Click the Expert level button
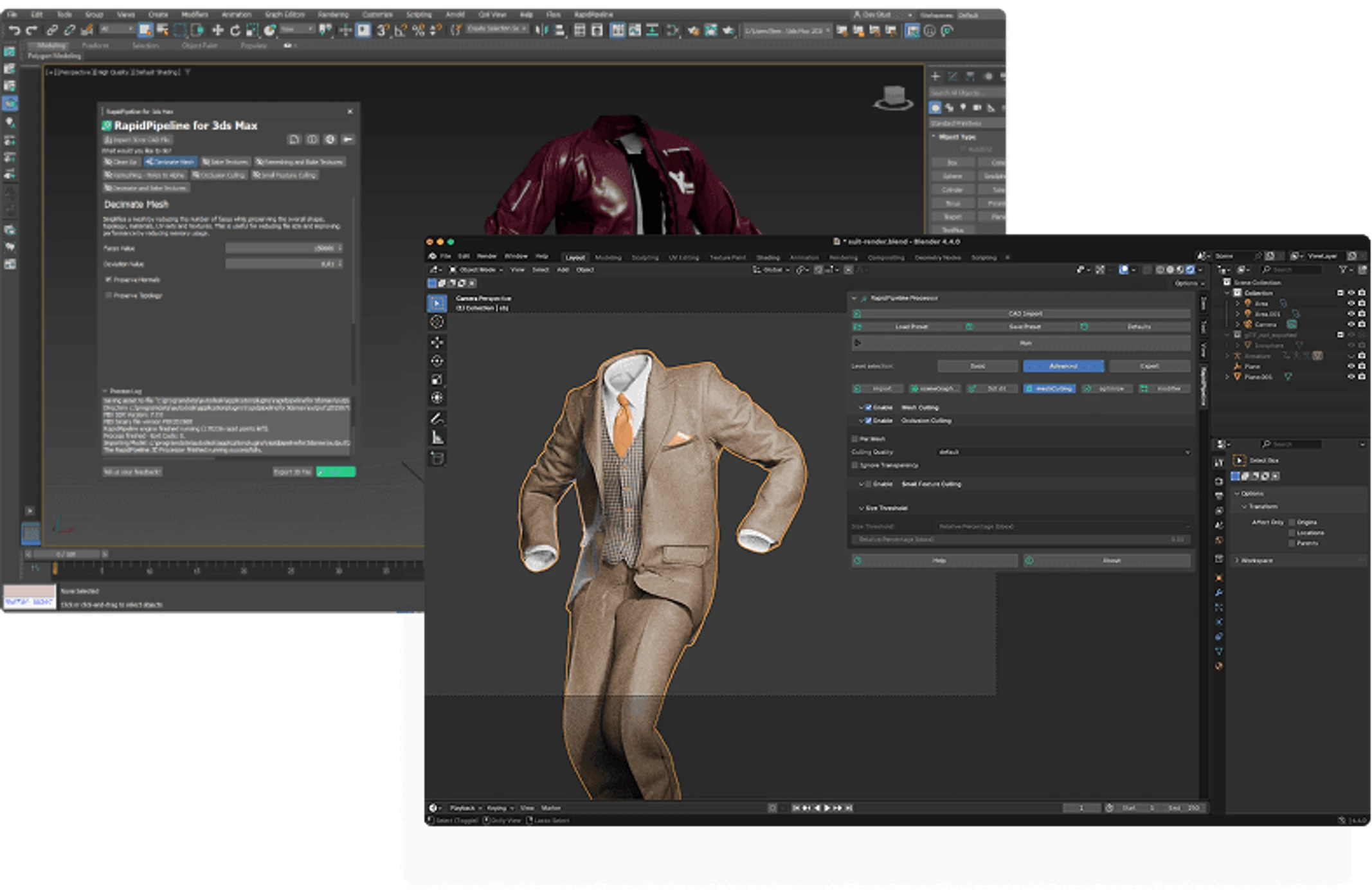Viewport: 1372px width, 892px height. tap(1149, 366)
